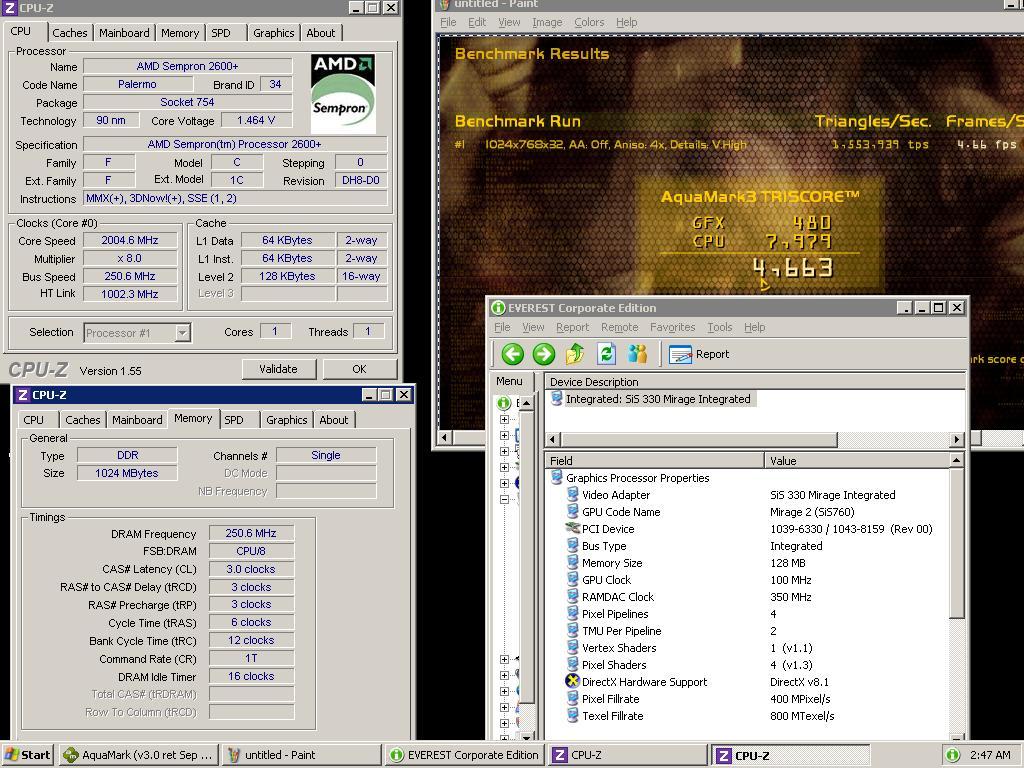The image size is (1024, 768).
Task: Click the Report button in EVEREST toolbar
Action: click(x=699, y=354)
